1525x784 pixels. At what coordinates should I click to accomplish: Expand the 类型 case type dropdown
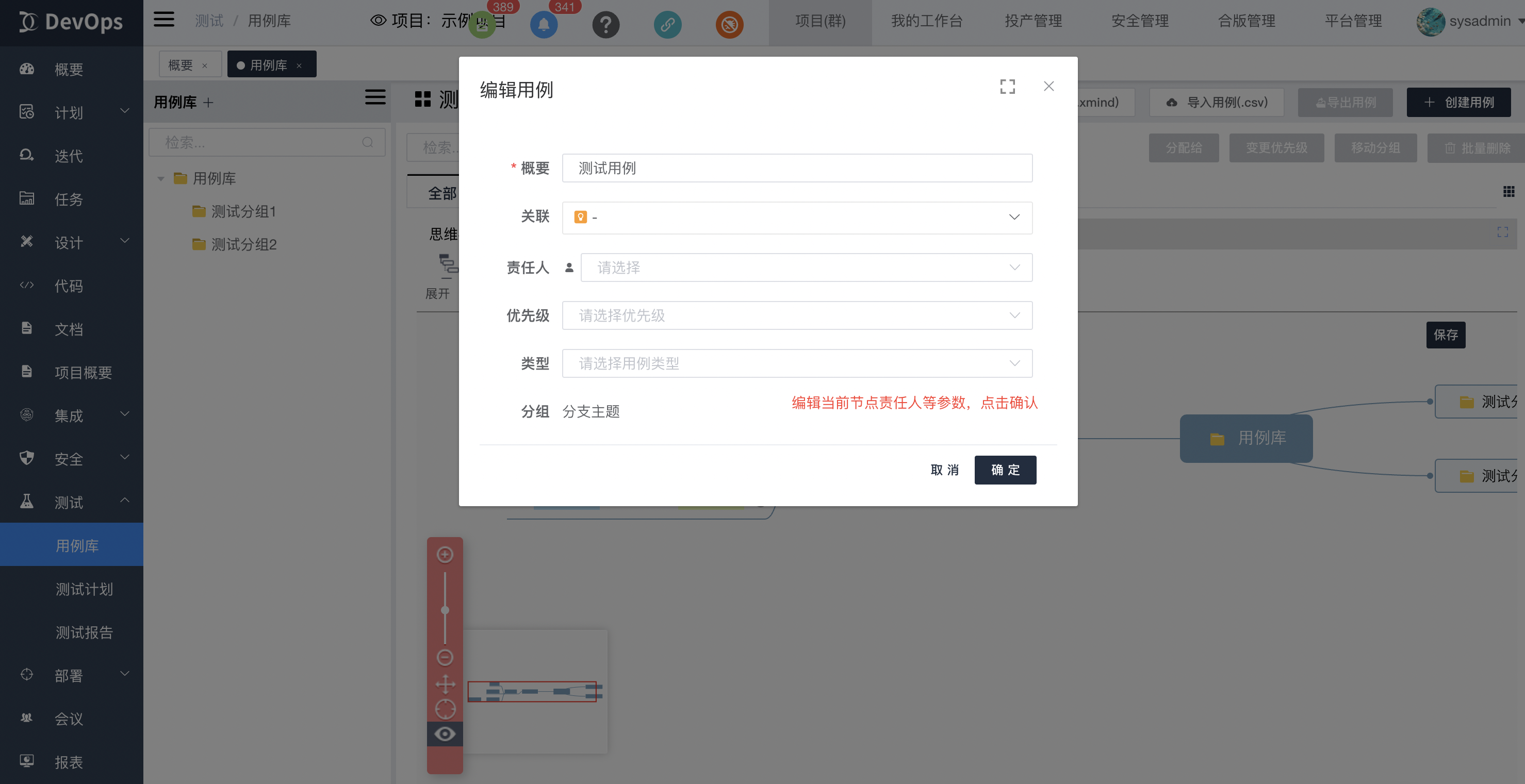pyautogui.click(x=797, y=363)
